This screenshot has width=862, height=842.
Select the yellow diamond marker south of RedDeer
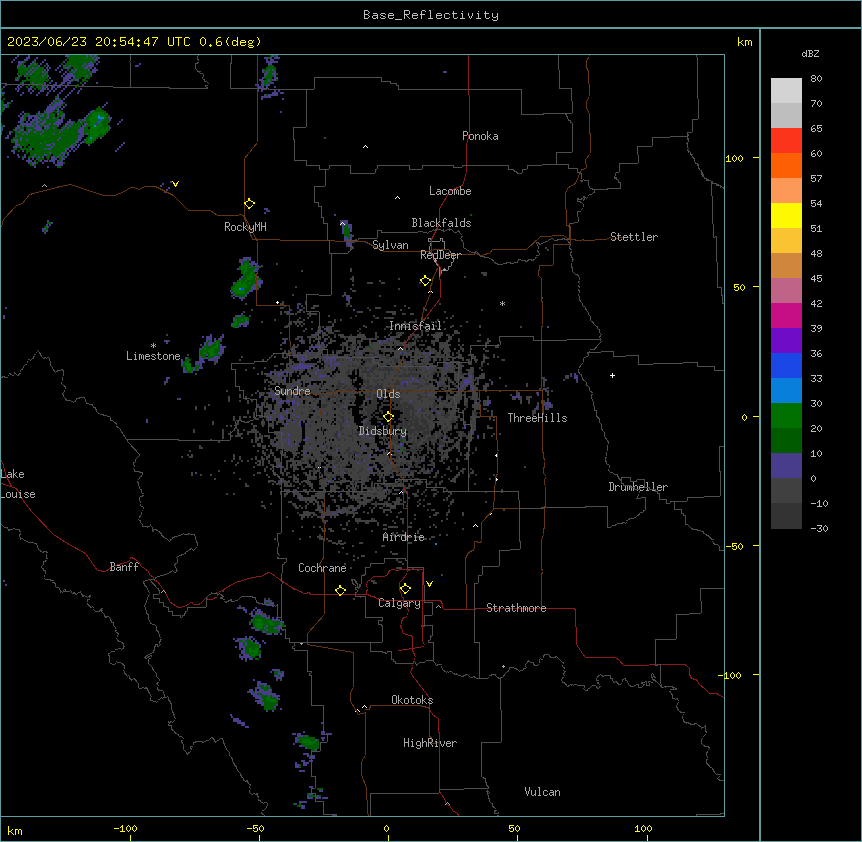426,281
